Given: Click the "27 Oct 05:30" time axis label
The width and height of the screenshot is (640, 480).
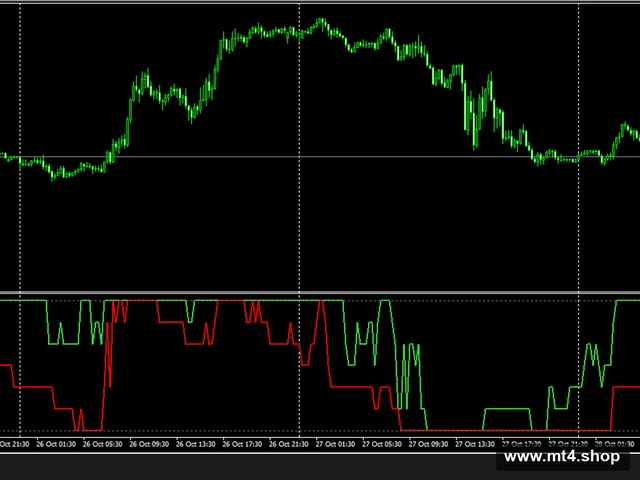Looking at the screenshot, I should tap(382, 444).
